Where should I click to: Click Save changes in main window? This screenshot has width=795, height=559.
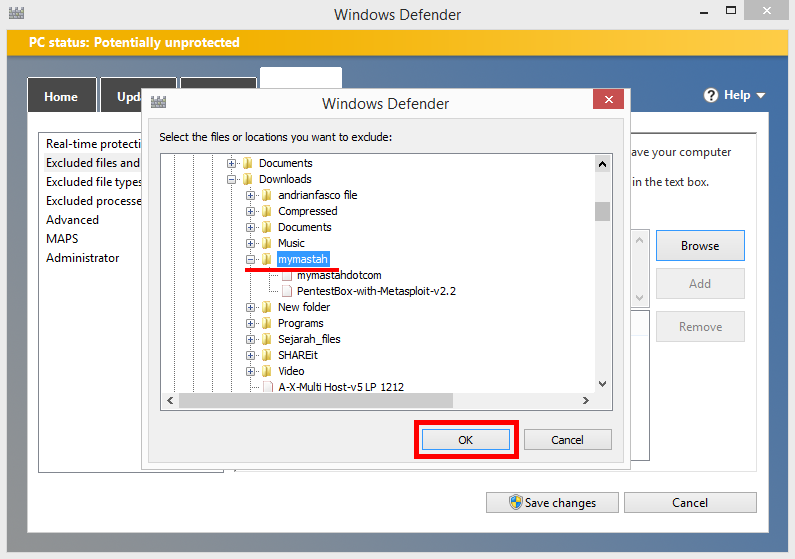point(552,503)
